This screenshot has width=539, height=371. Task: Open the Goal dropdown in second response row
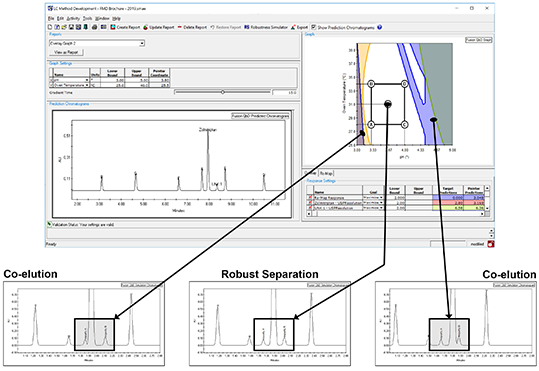tap(381, 203)
